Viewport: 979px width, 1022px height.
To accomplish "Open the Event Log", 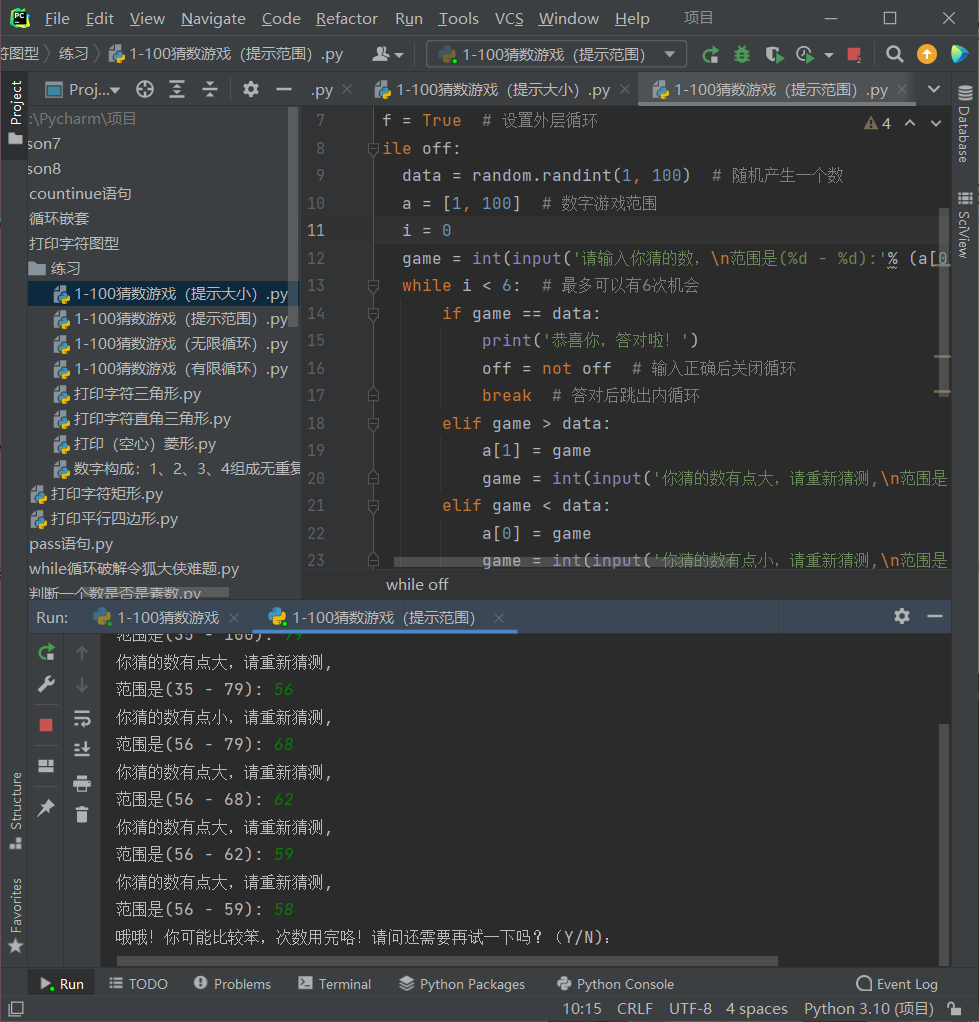I will pos(897,984).
